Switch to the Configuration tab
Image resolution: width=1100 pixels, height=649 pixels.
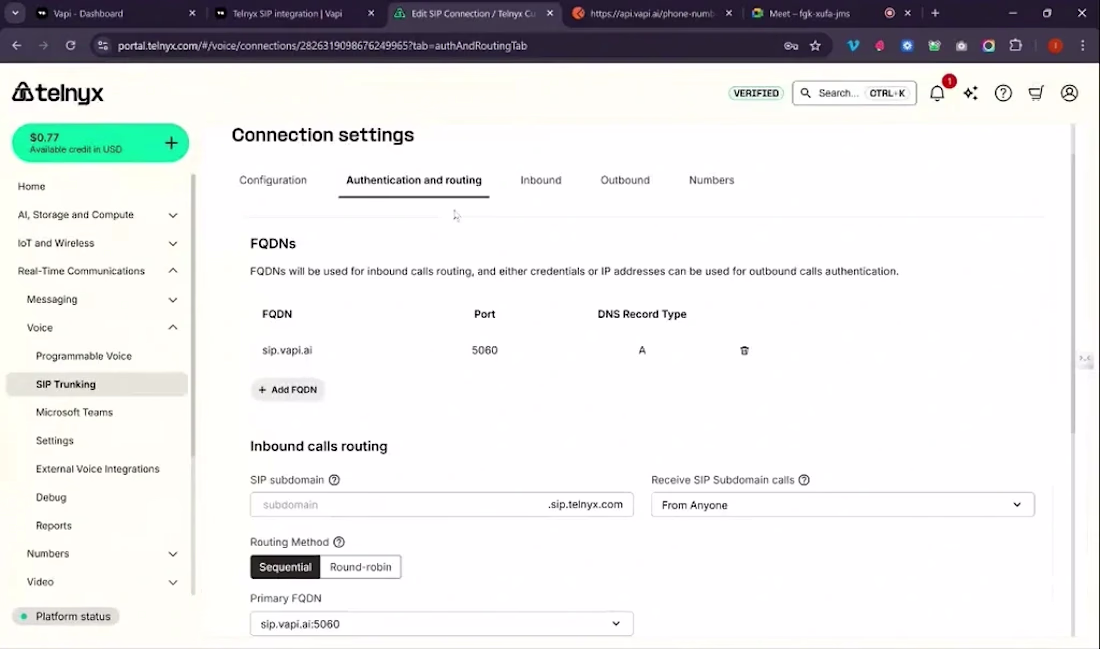(x=273, y=180)
